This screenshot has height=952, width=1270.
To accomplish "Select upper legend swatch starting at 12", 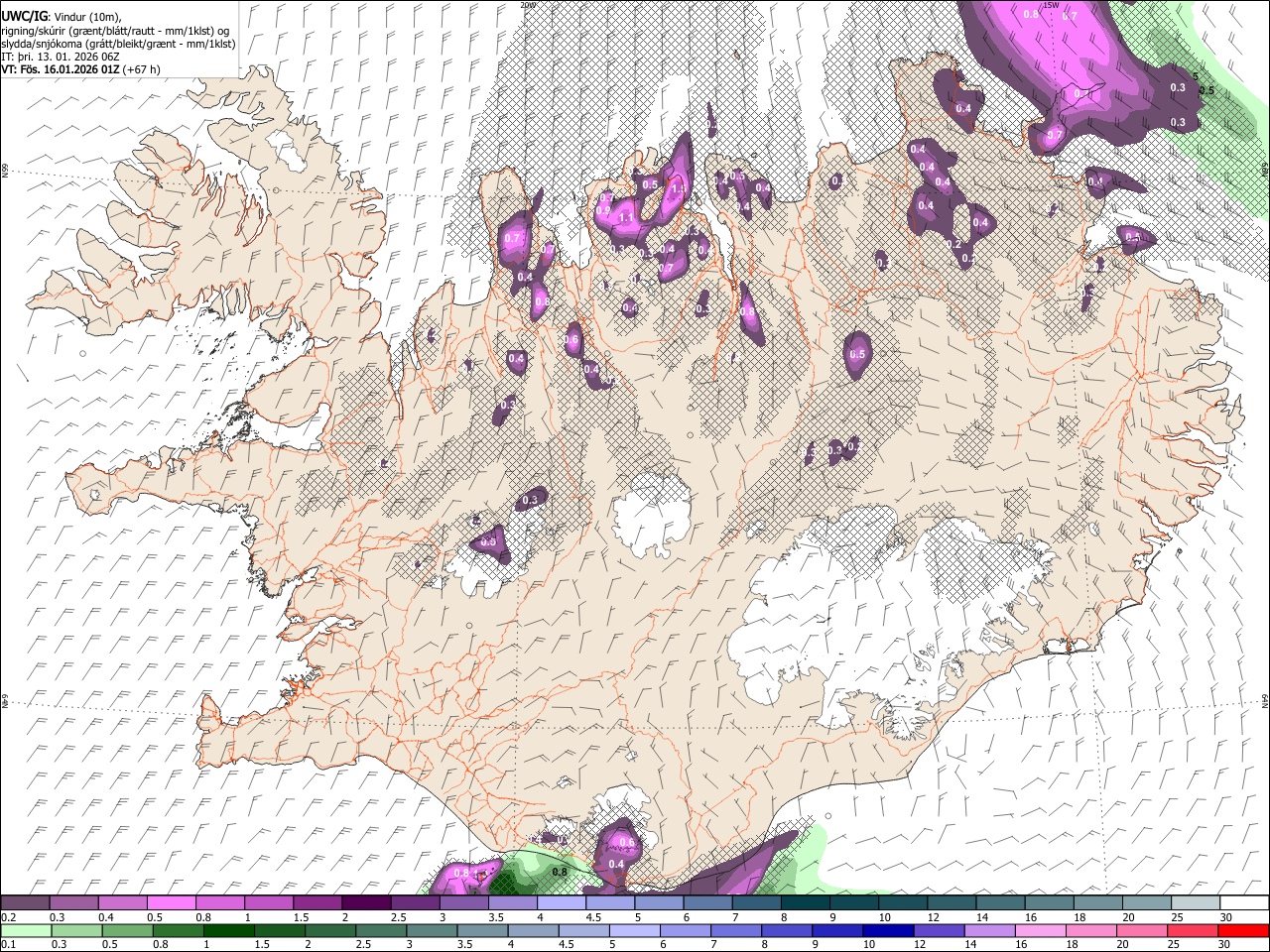I will click(952, 902).
